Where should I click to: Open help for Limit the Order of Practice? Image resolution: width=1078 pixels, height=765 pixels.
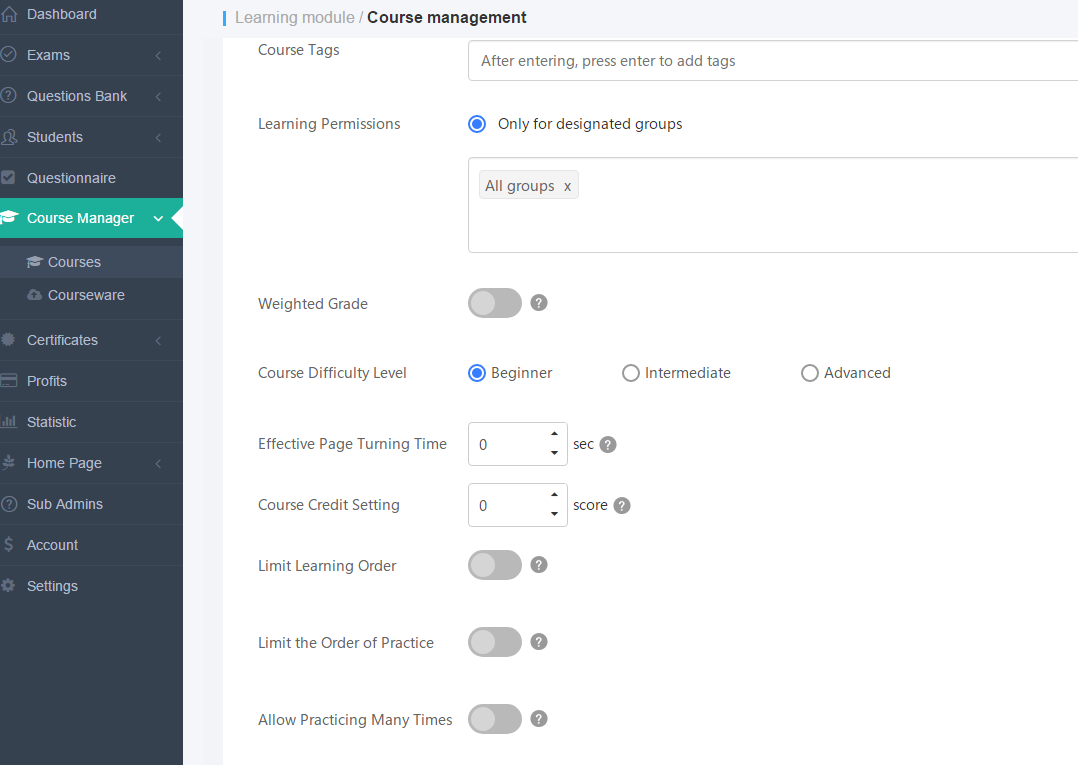(x=539, y=642)
